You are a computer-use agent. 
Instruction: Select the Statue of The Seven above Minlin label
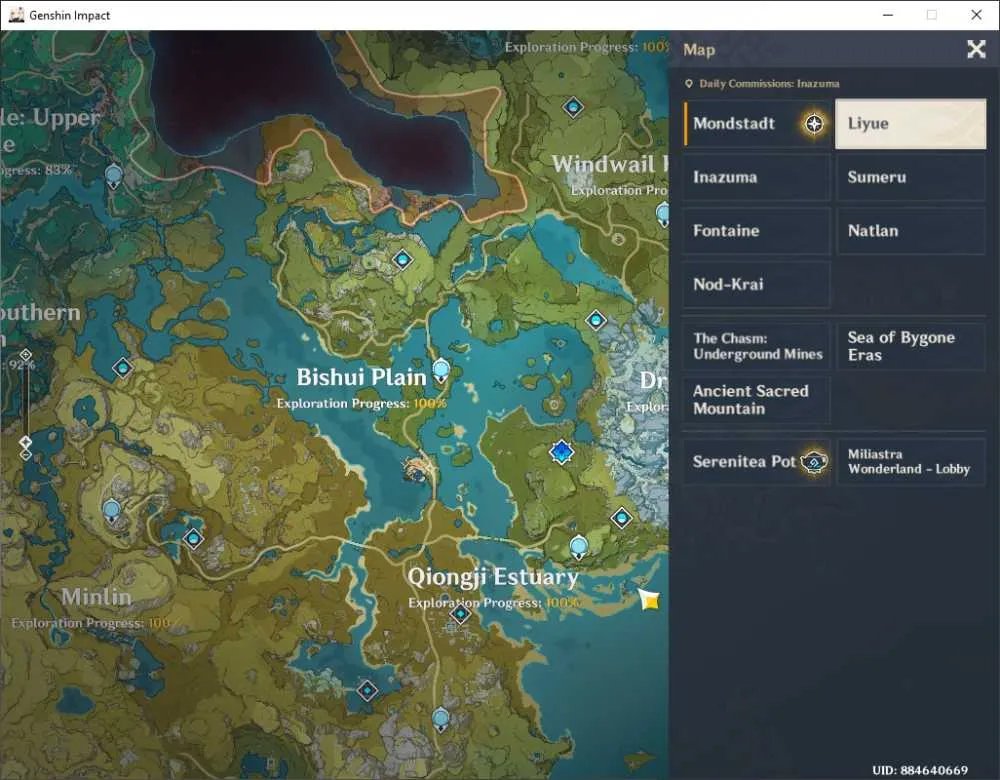pos(112,511)
